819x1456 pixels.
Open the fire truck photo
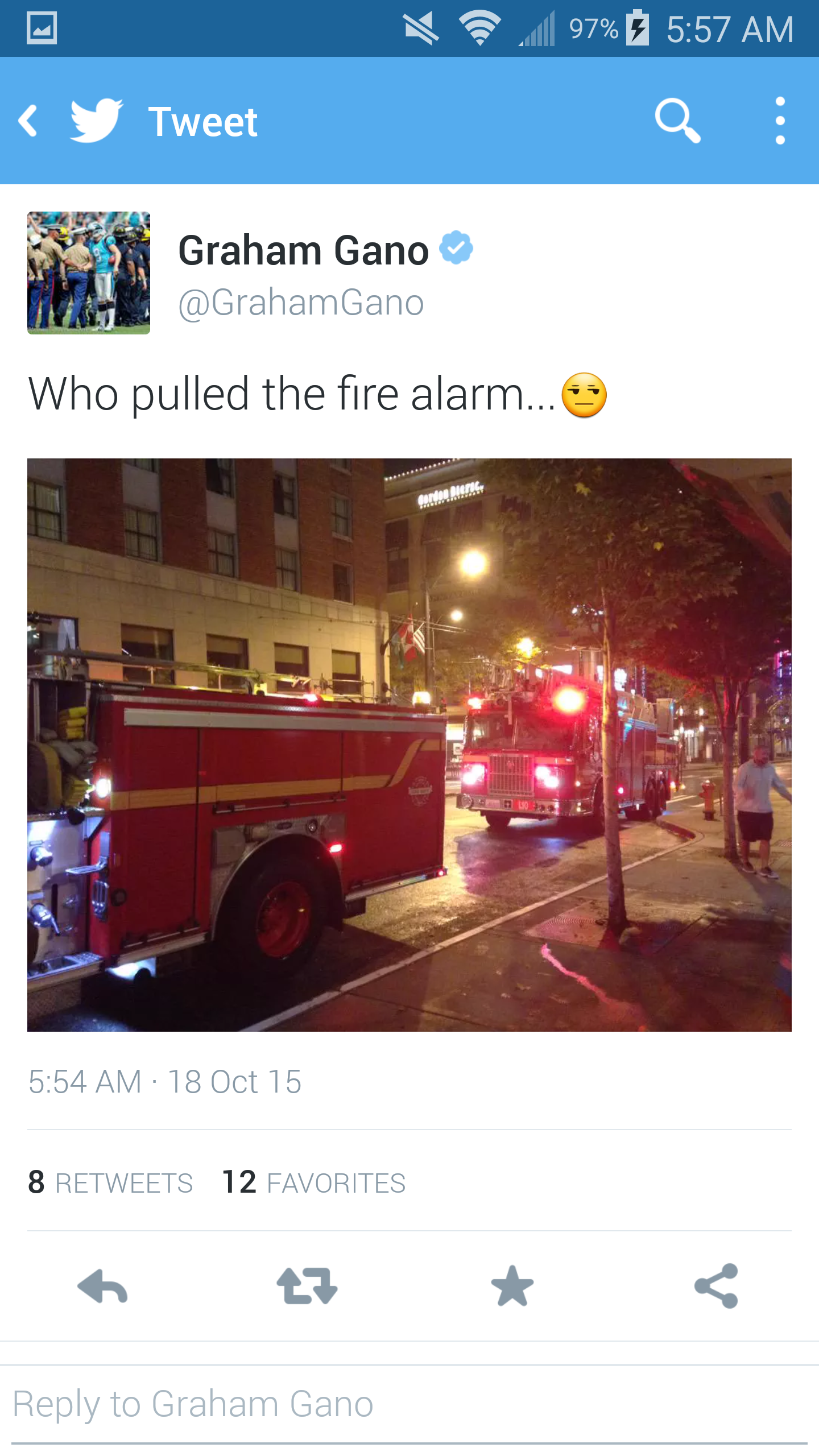pyautogui.click(x=409, y=745)
